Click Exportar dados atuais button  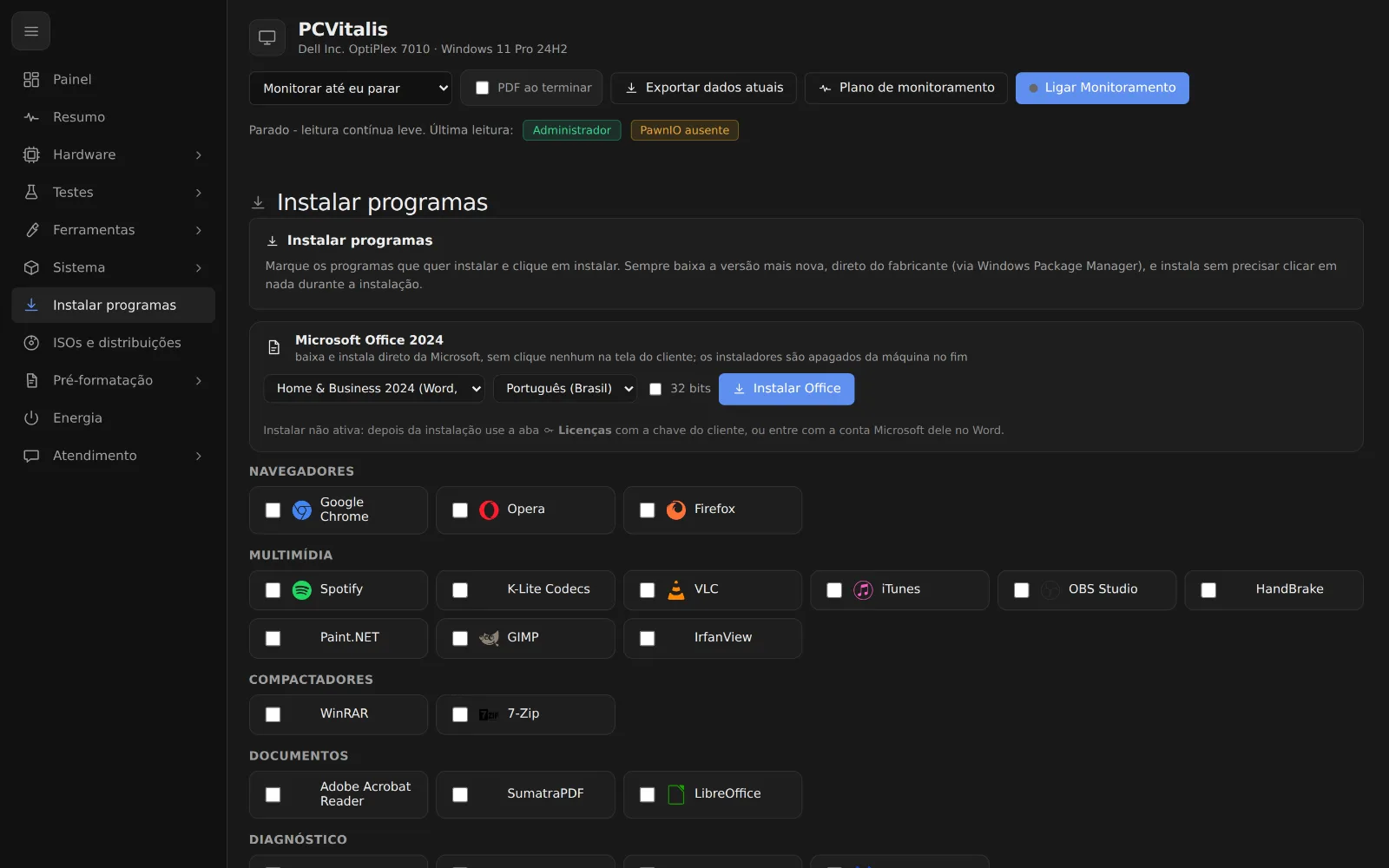click(x=704, y=88)
